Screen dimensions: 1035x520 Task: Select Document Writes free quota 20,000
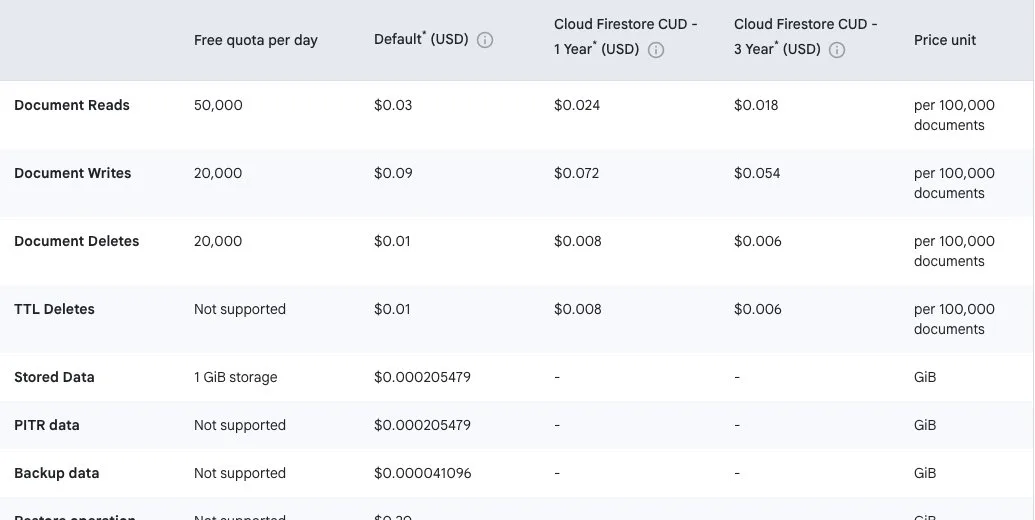point(218,174)
